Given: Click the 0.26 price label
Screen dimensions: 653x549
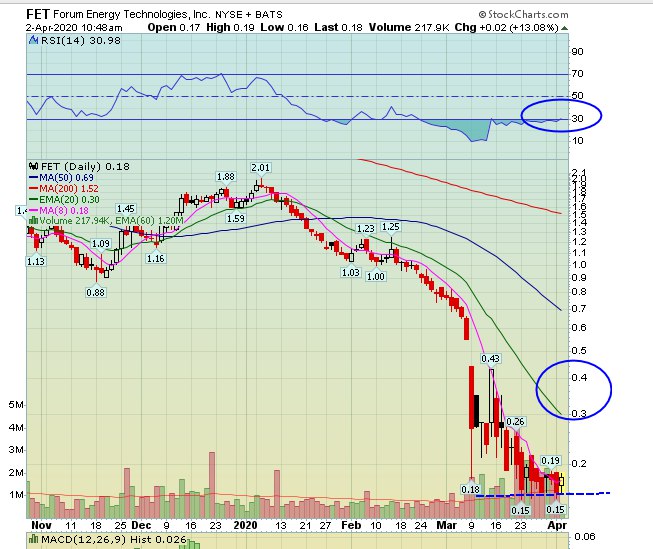Looking at the screenshot, I should (516, 422).
